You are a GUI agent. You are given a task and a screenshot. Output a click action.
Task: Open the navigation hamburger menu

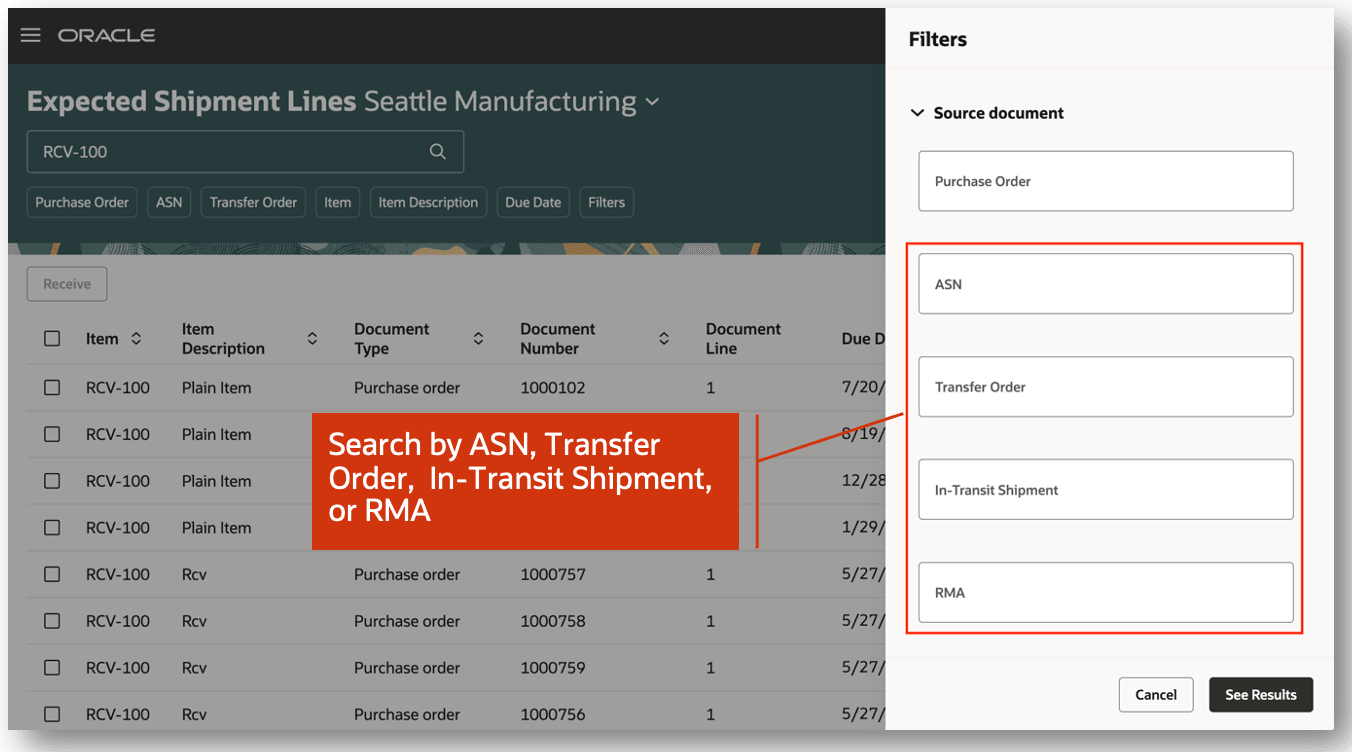[x=30, y=34]
